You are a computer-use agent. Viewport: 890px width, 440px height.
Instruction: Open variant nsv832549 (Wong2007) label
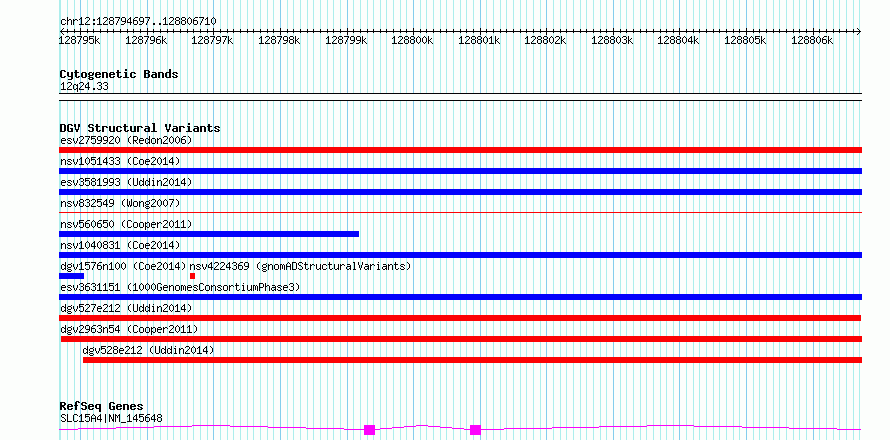[x=120, y=203]
